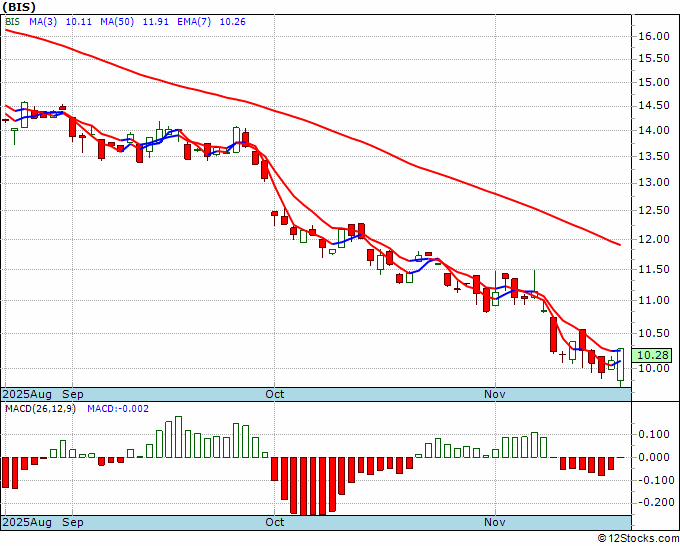This screenshot has width=680, height=546.
Task: Click the -0.200 MACD axis label
Action: click(x=654, y=502)
